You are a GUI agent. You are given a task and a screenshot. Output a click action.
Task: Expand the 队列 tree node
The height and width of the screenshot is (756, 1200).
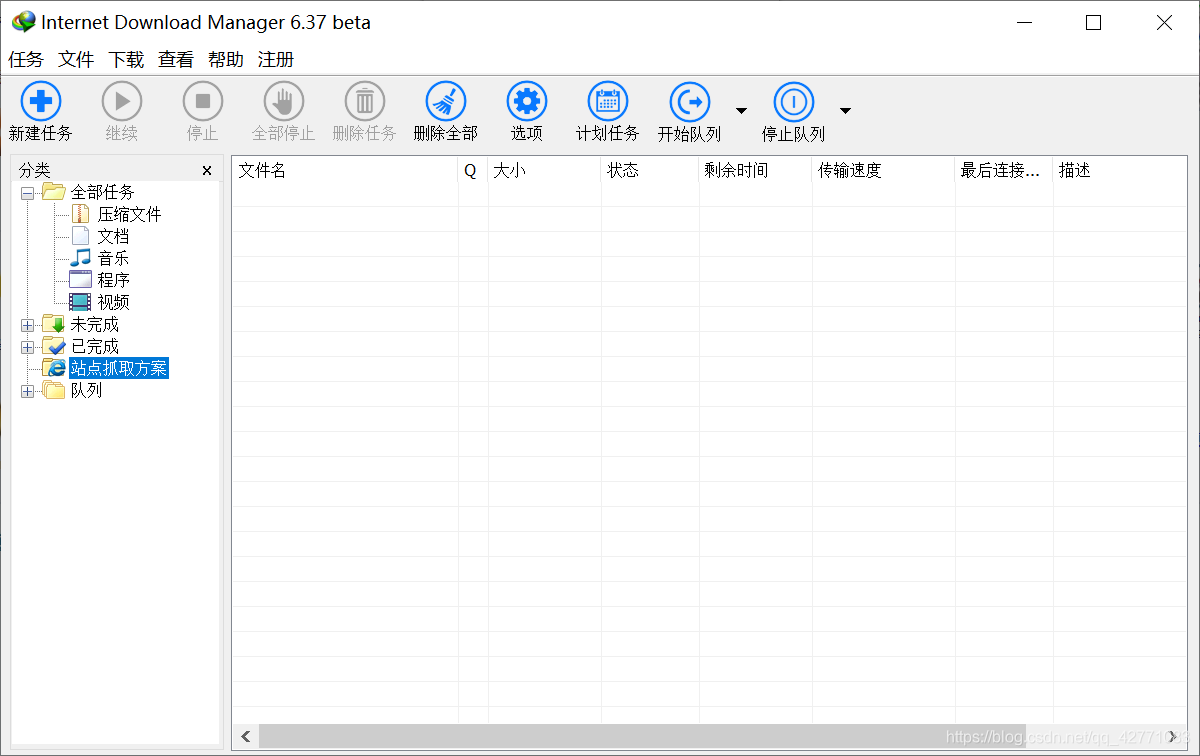tap(27, 390)
